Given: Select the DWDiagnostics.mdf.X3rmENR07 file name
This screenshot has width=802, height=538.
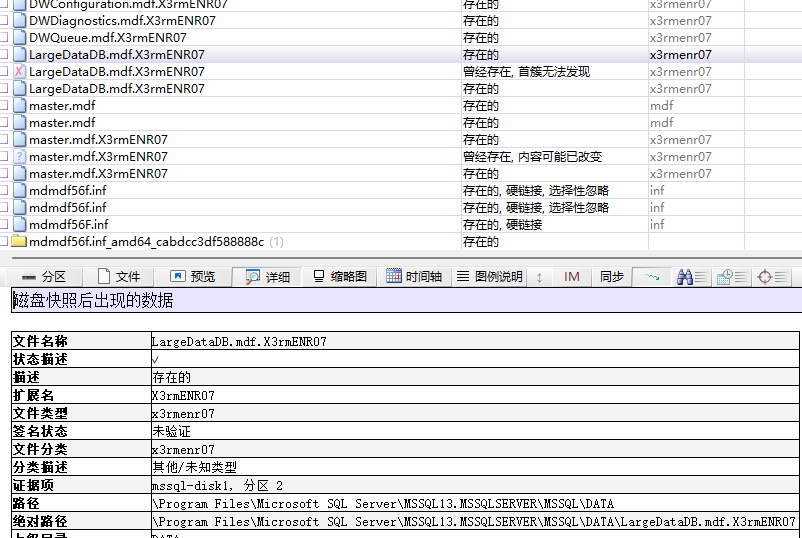Looking at the screenshot, I should point(122,20).
